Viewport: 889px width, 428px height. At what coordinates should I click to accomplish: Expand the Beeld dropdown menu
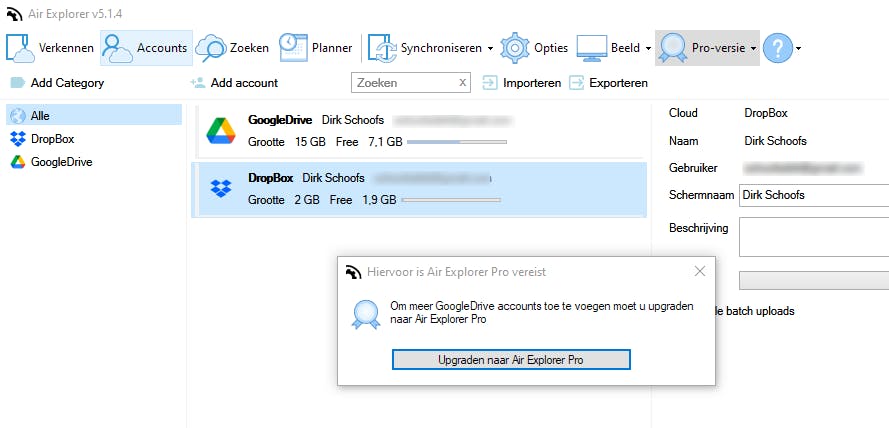pyautogui.click(x=648, y=48)
